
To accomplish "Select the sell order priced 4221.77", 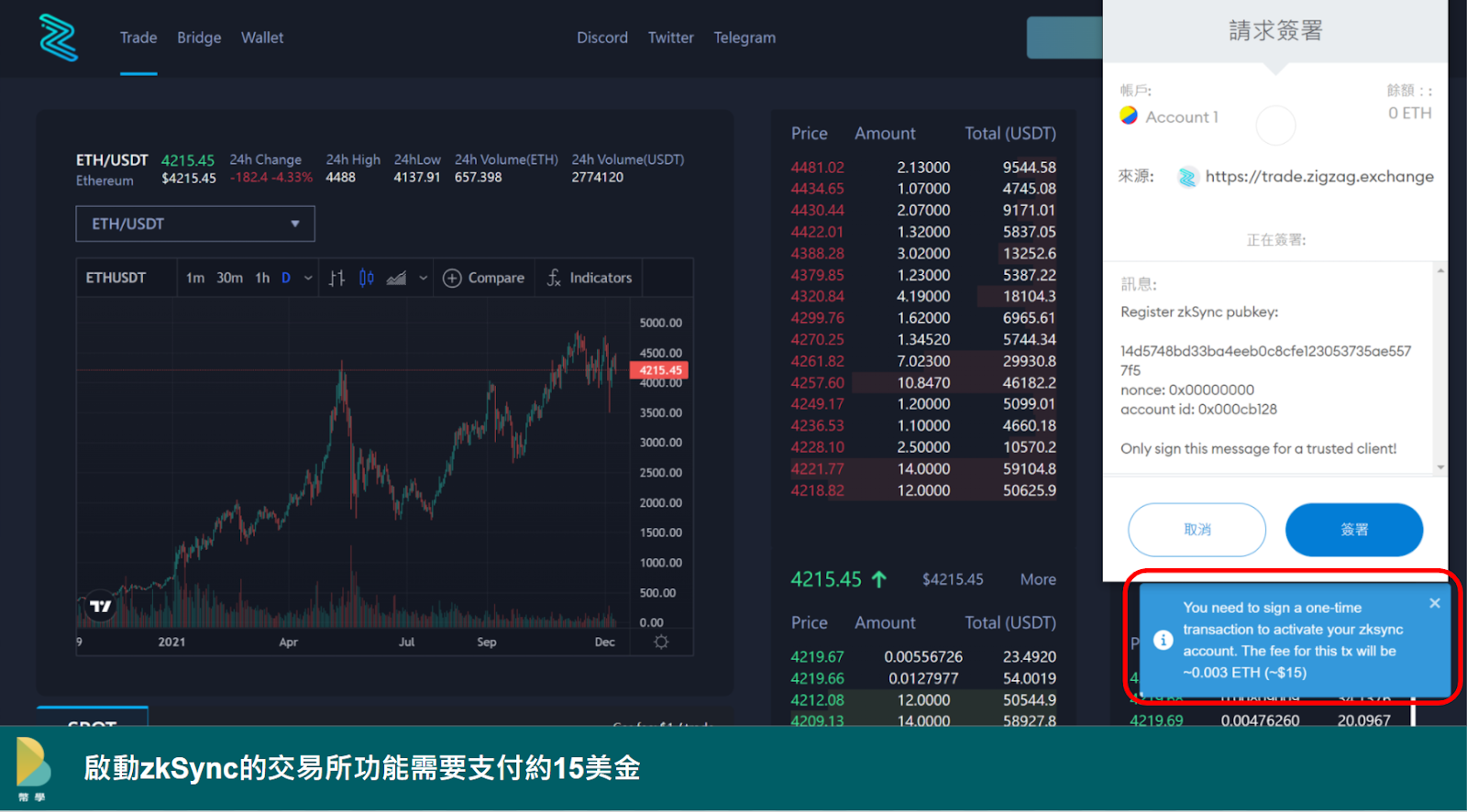I will pos(923,468).
